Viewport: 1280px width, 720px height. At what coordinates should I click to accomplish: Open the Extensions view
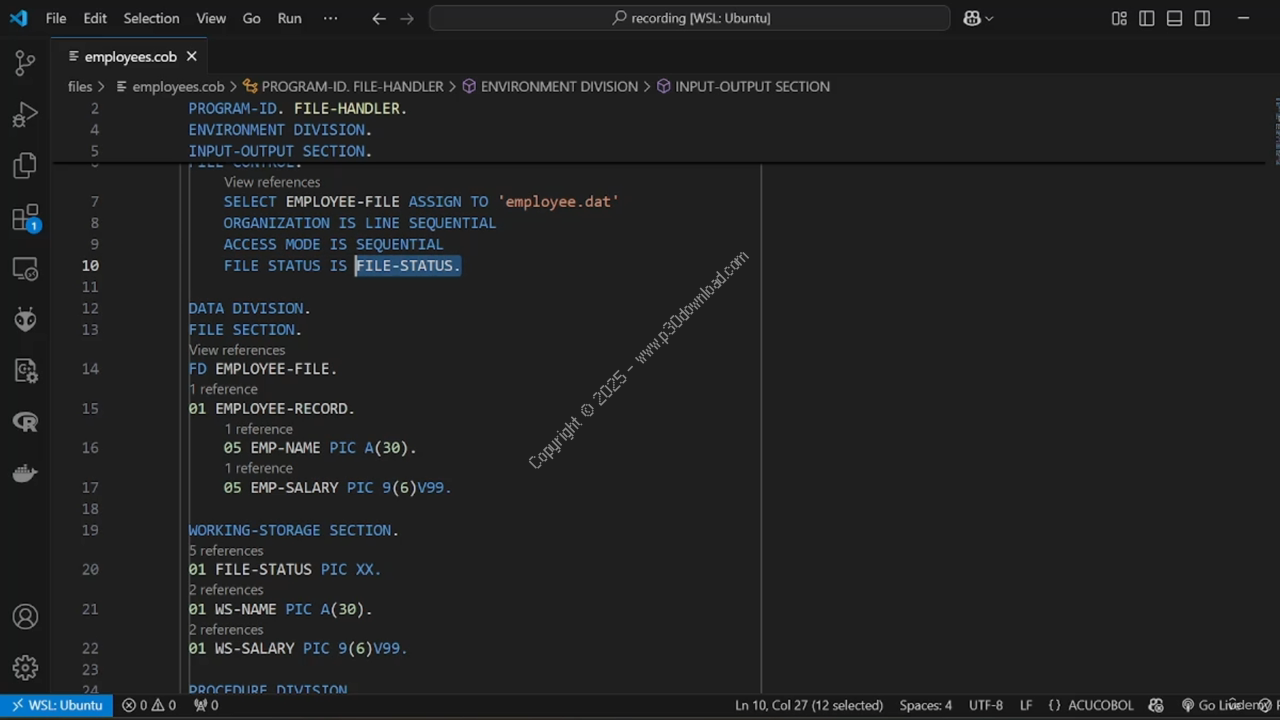(x=25, y=218)
